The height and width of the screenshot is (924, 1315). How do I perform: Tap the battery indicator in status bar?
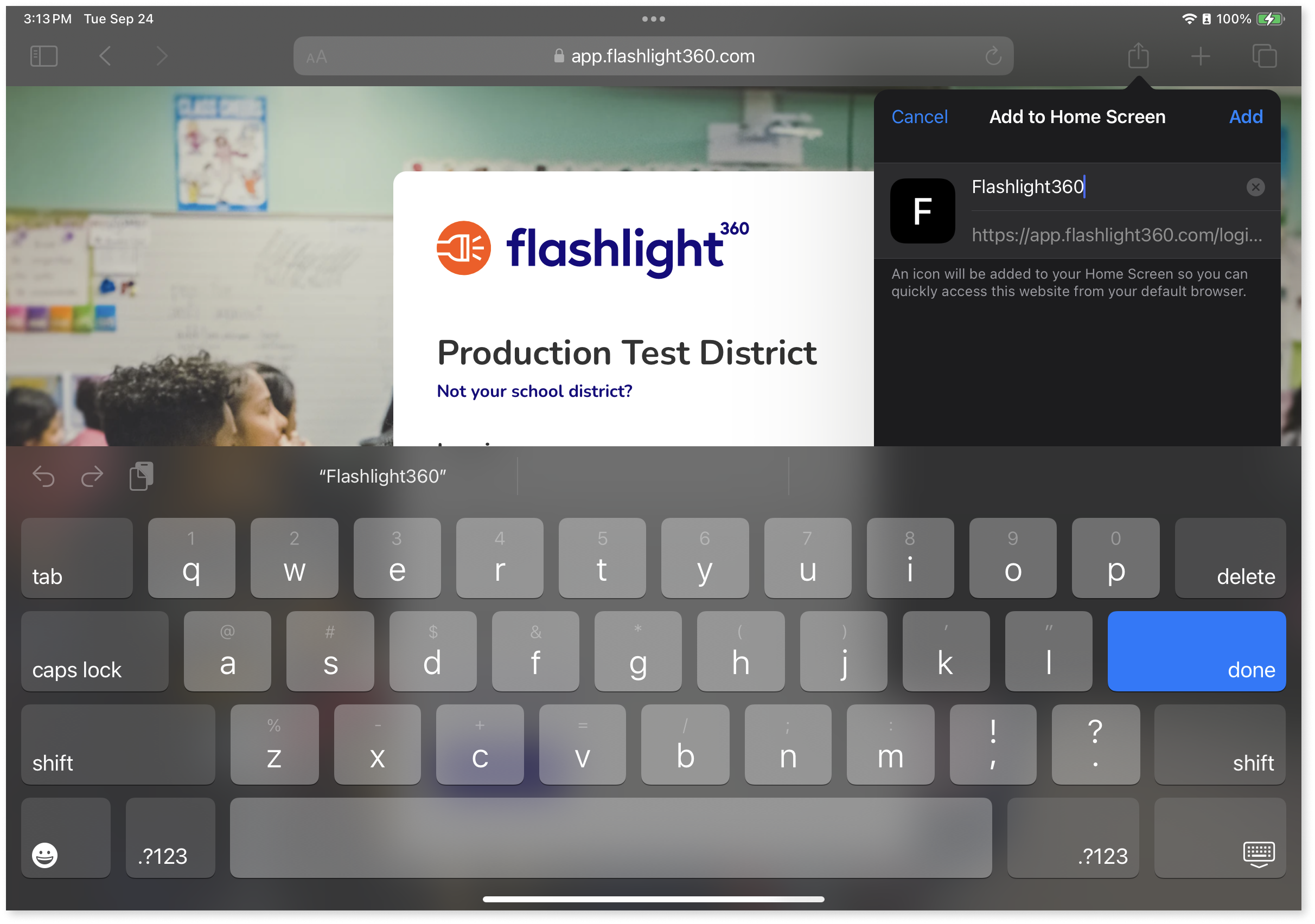click(x=1271, y=19)
